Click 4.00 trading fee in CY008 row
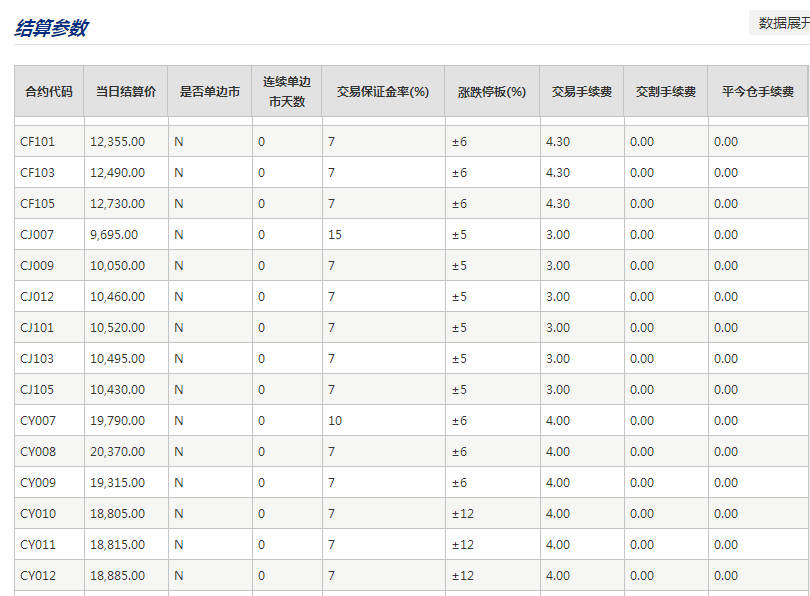810x596 pixels. click(558, 451)
